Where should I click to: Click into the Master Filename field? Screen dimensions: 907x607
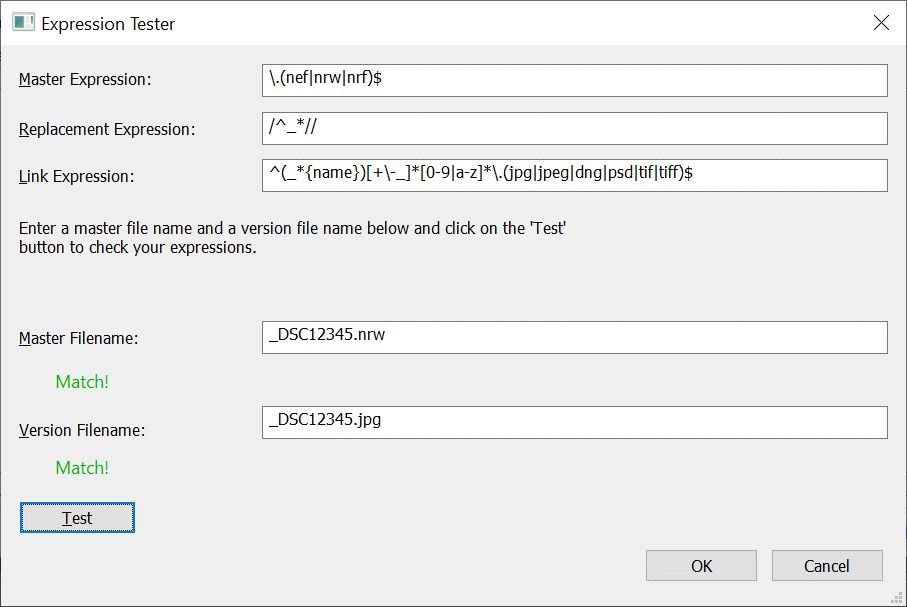click(574, 337)
